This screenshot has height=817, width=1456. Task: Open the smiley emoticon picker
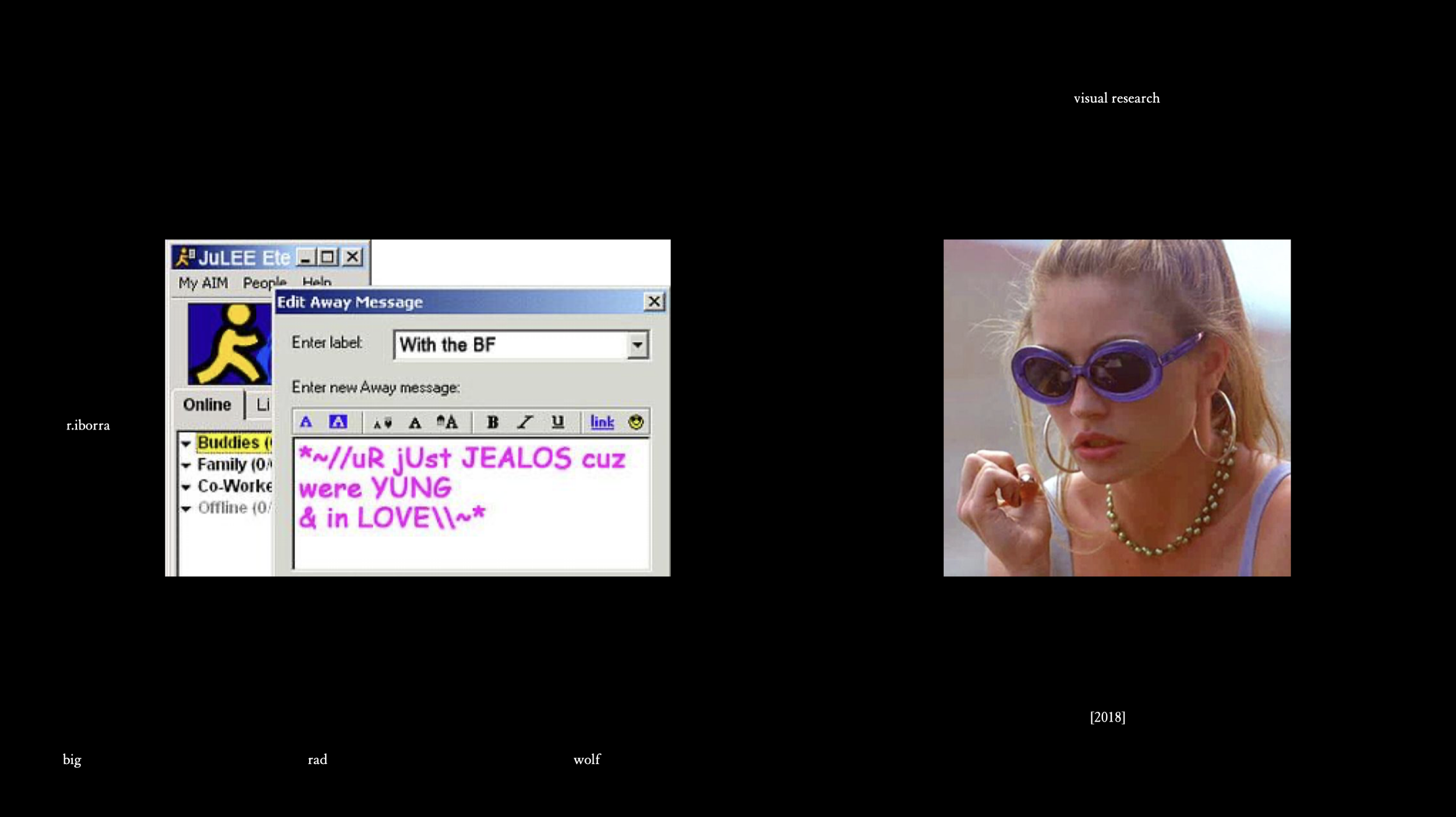(635, 422)
